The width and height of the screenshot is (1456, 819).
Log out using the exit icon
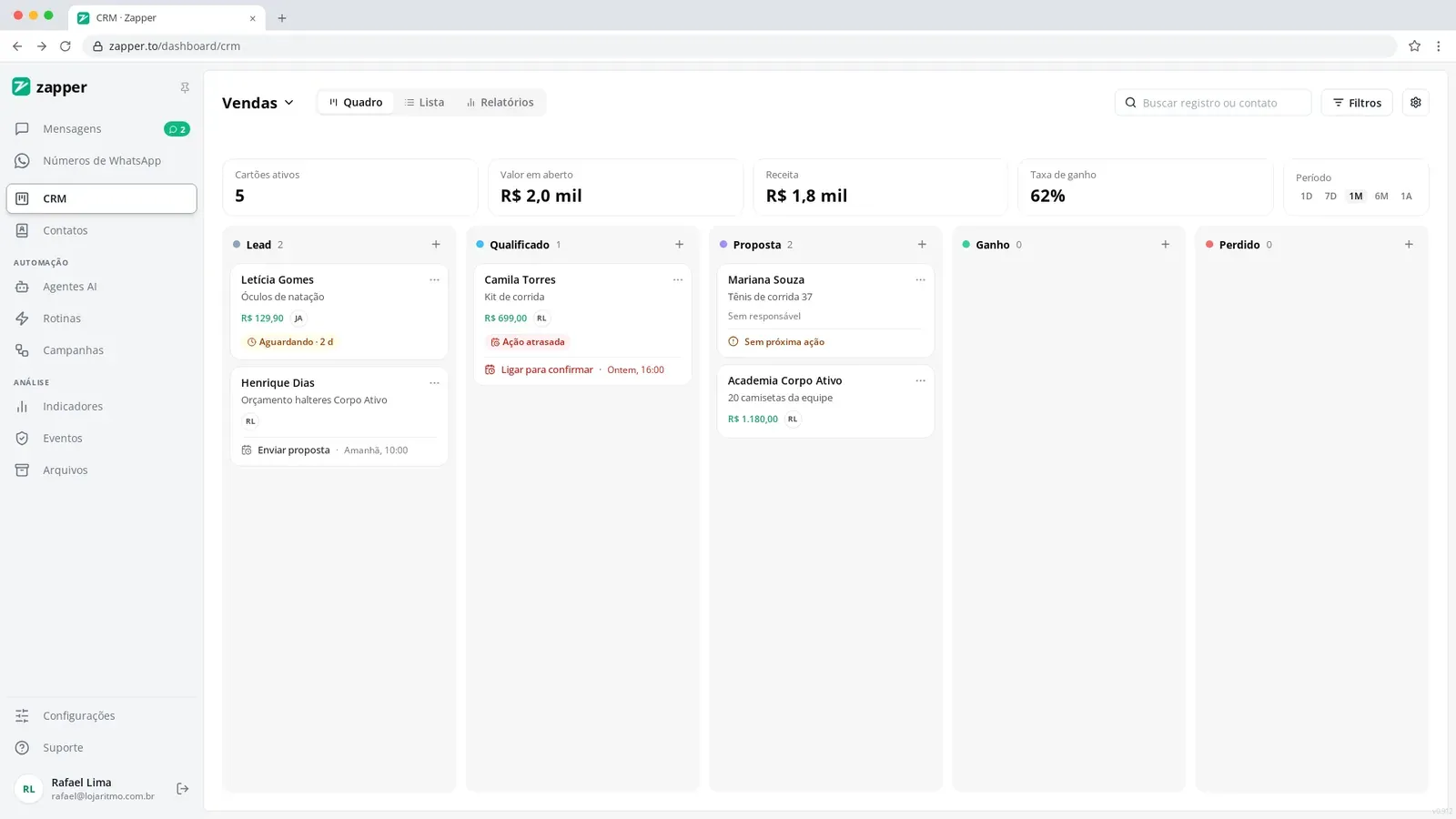(182, 789)
